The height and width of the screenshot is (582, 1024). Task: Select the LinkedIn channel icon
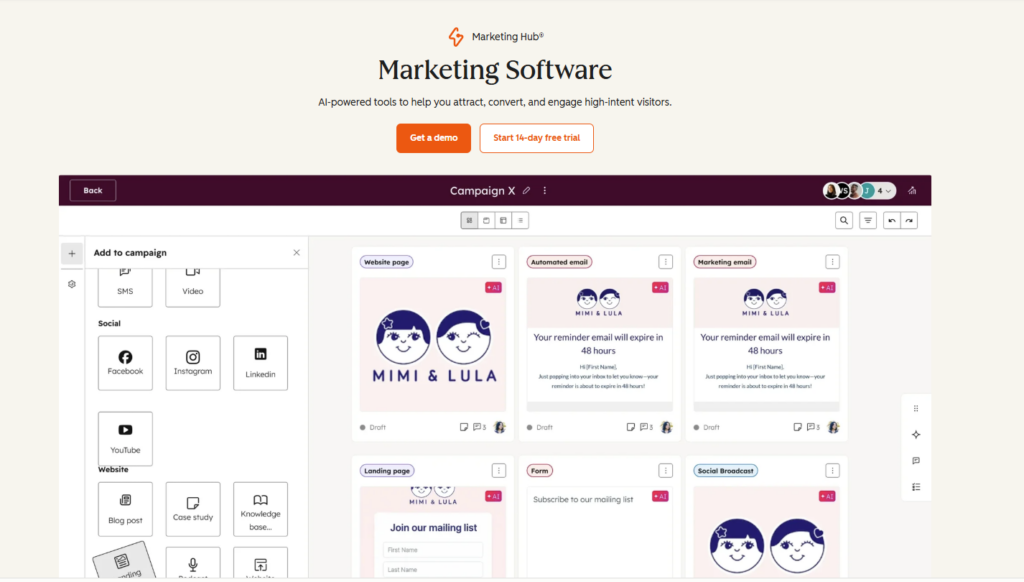pos(260,362)
